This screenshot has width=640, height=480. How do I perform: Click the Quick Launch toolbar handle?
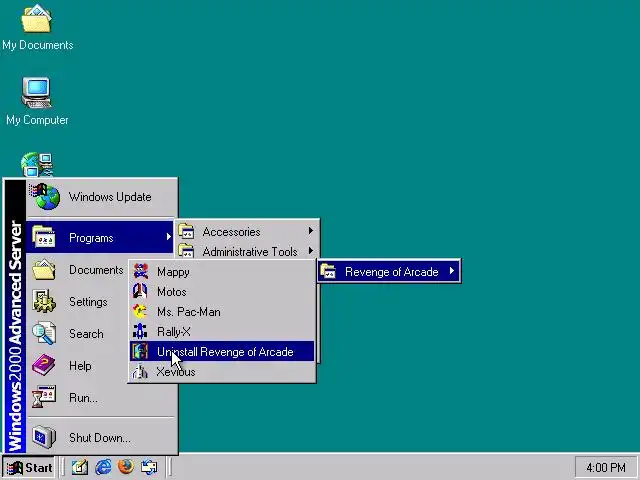point(64,467)
